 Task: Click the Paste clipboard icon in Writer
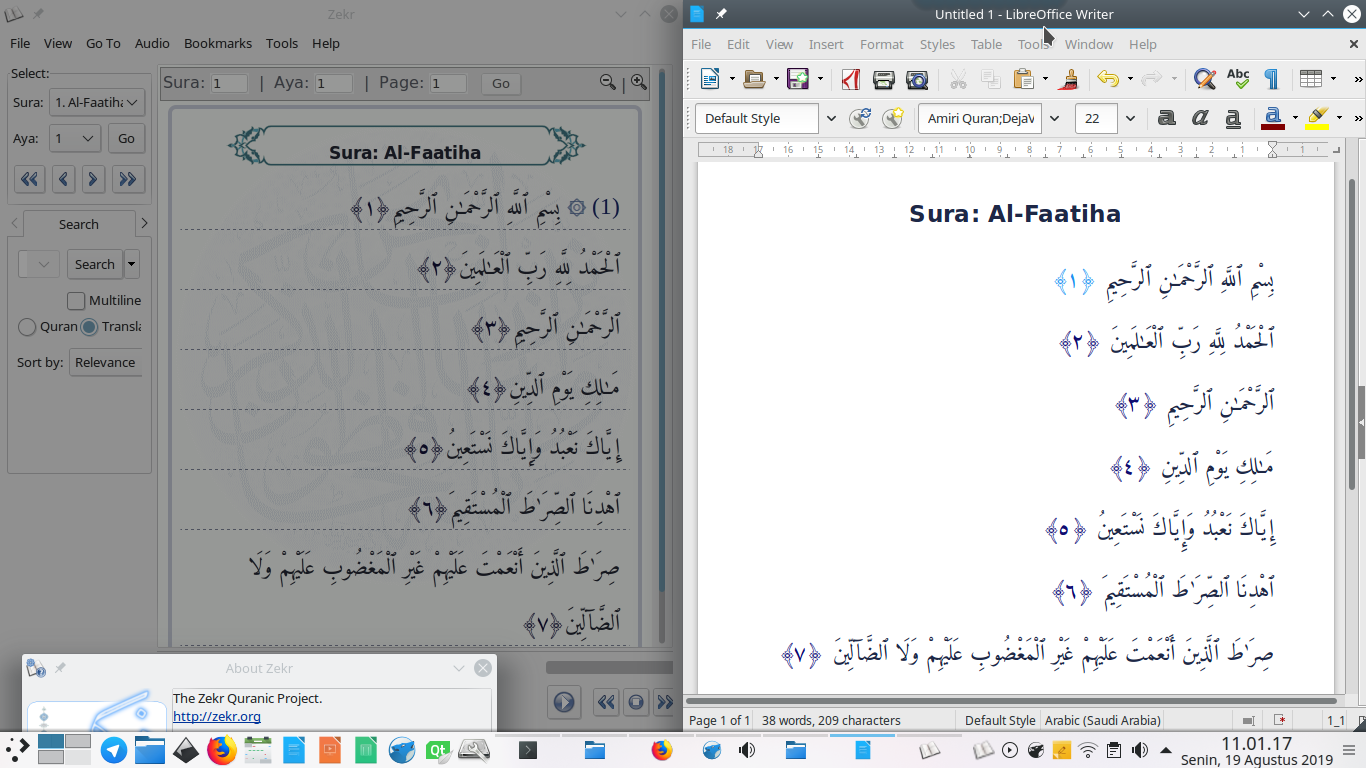1023,79
